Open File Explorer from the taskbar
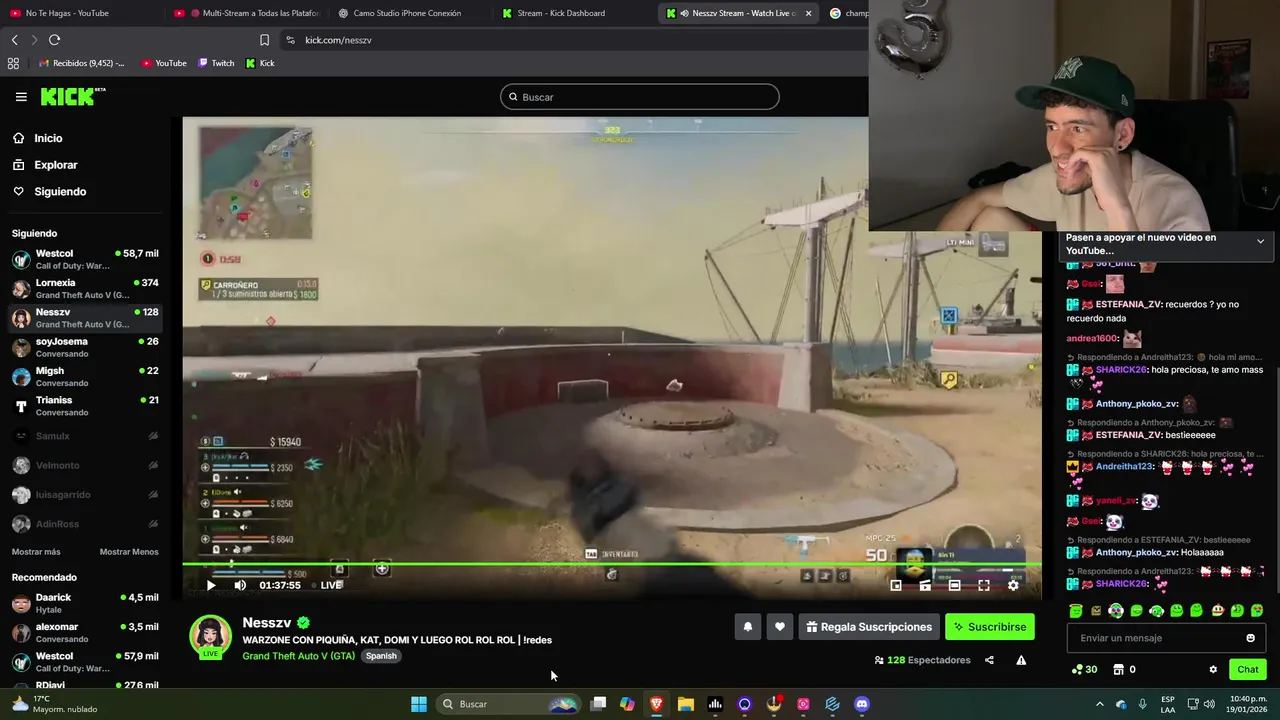 pos(685,704)
